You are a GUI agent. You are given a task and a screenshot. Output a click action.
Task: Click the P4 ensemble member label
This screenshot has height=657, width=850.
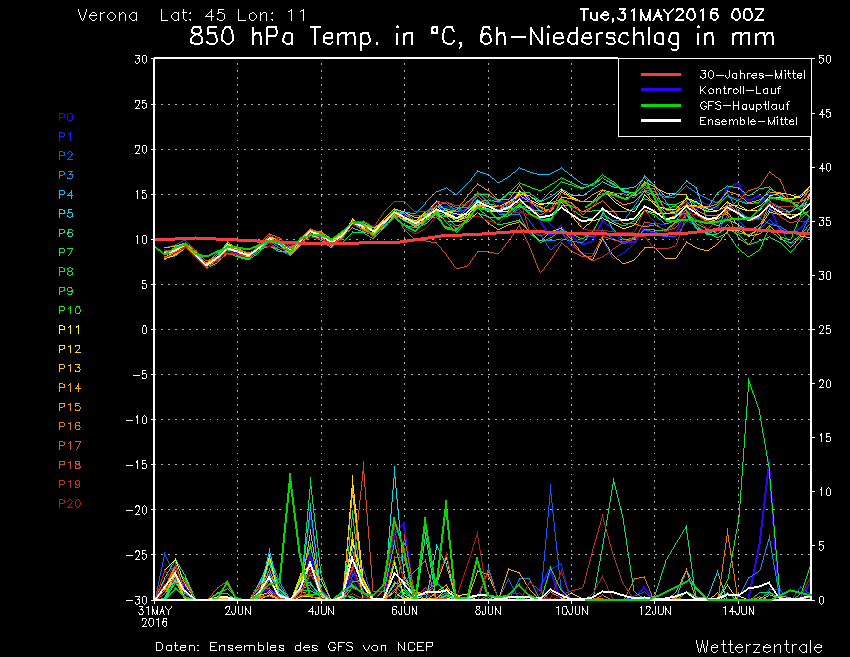pyautogui.click(x=66, y=194)
